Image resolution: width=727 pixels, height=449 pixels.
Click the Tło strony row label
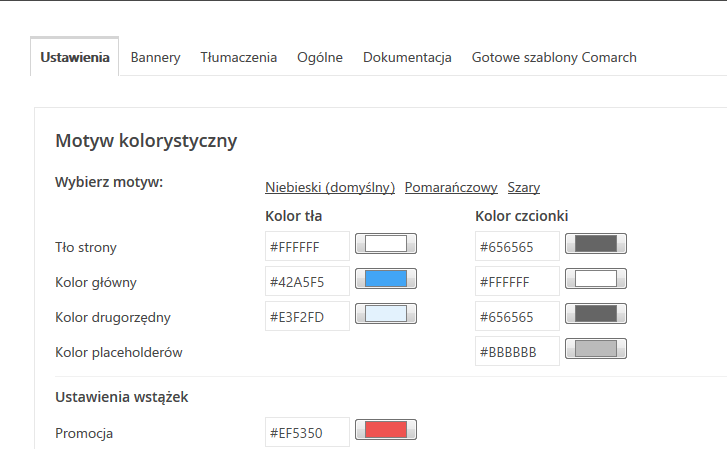click(86, 247)
